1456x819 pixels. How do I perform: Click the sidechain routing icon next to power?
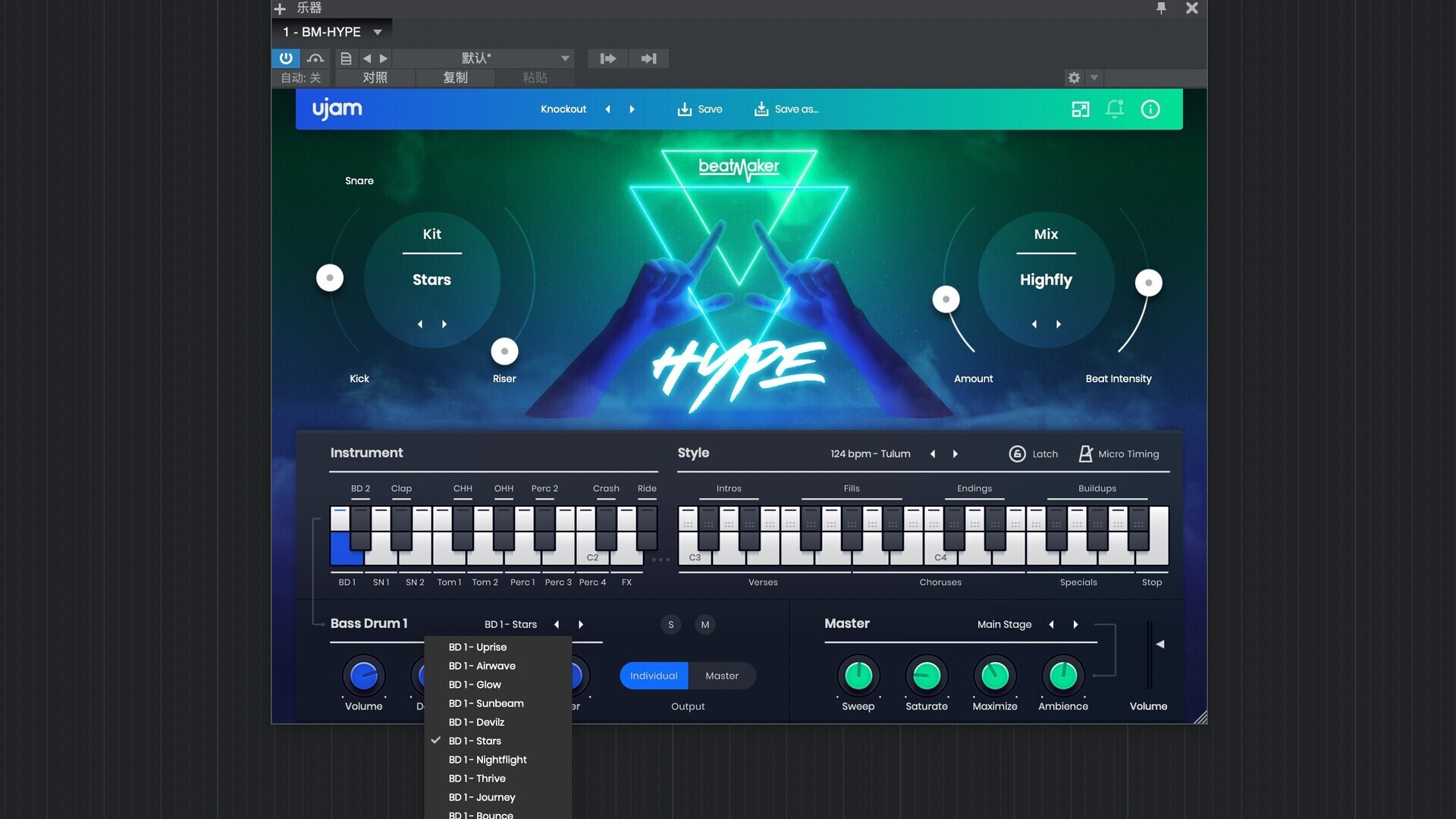click(x=315, y=58)
